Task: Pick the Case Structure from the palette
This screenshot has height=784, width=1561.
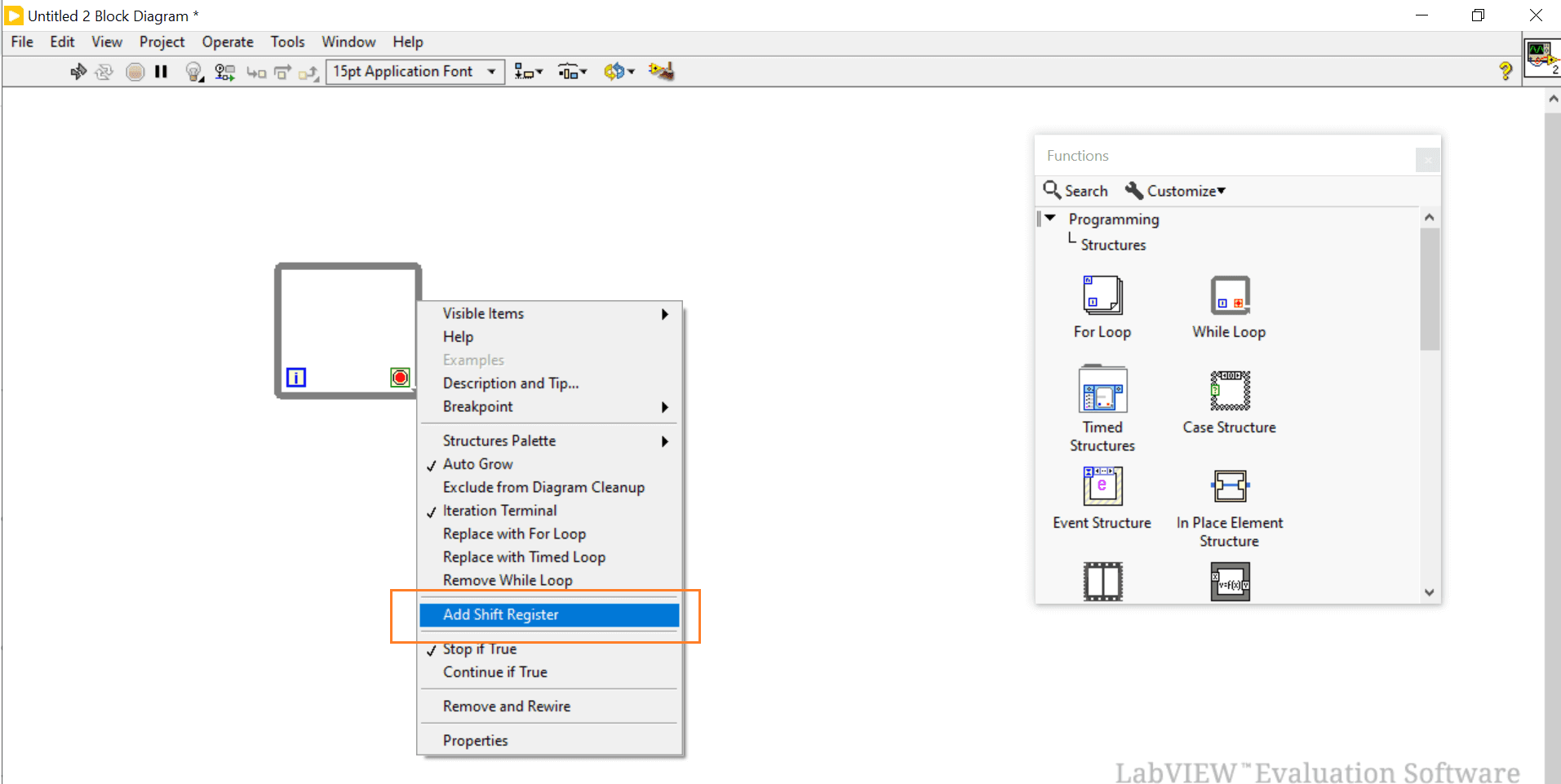Action: pyautogui.click(x=1228, y=392)
